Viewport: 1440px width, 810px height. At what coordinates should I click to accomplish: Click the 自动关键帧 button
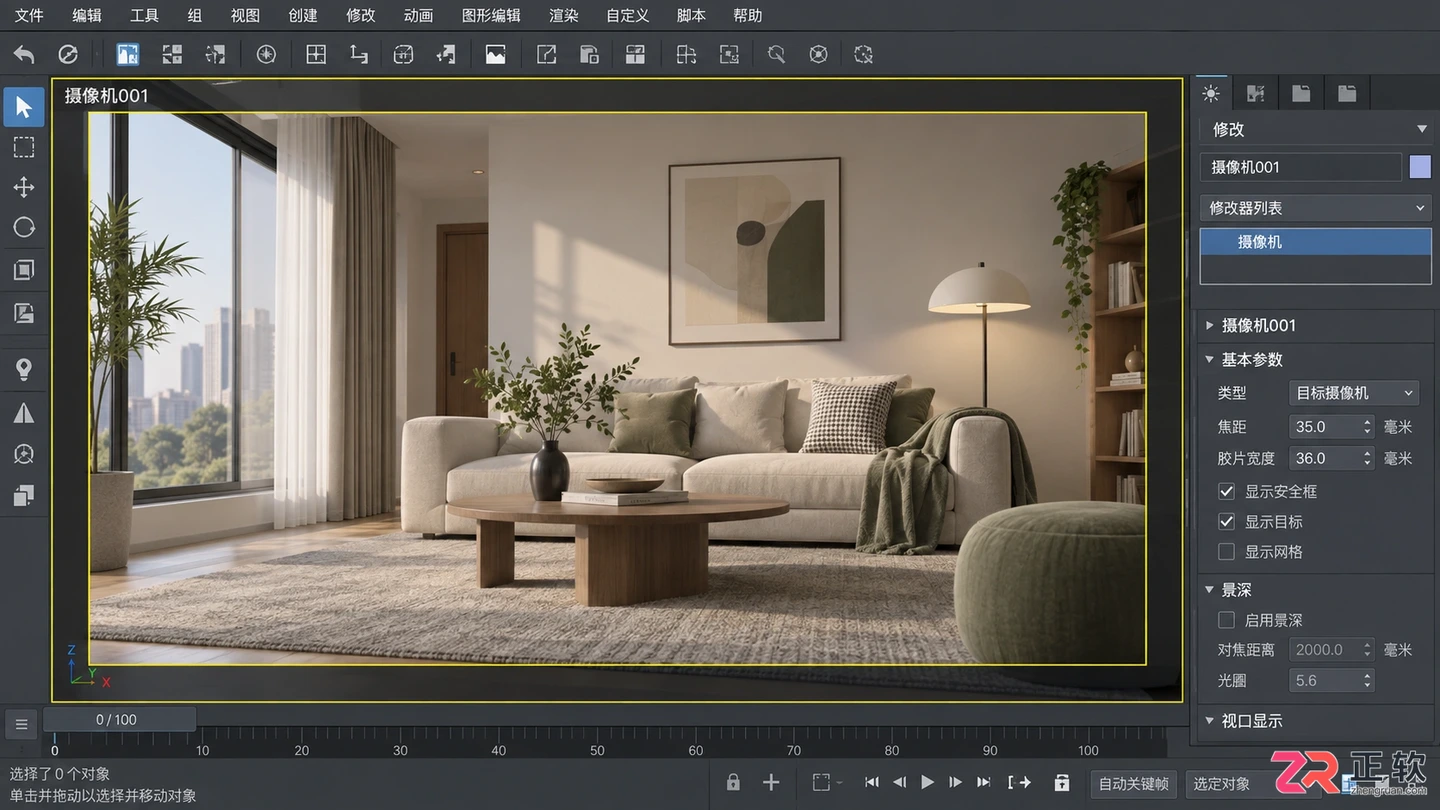1133,784
